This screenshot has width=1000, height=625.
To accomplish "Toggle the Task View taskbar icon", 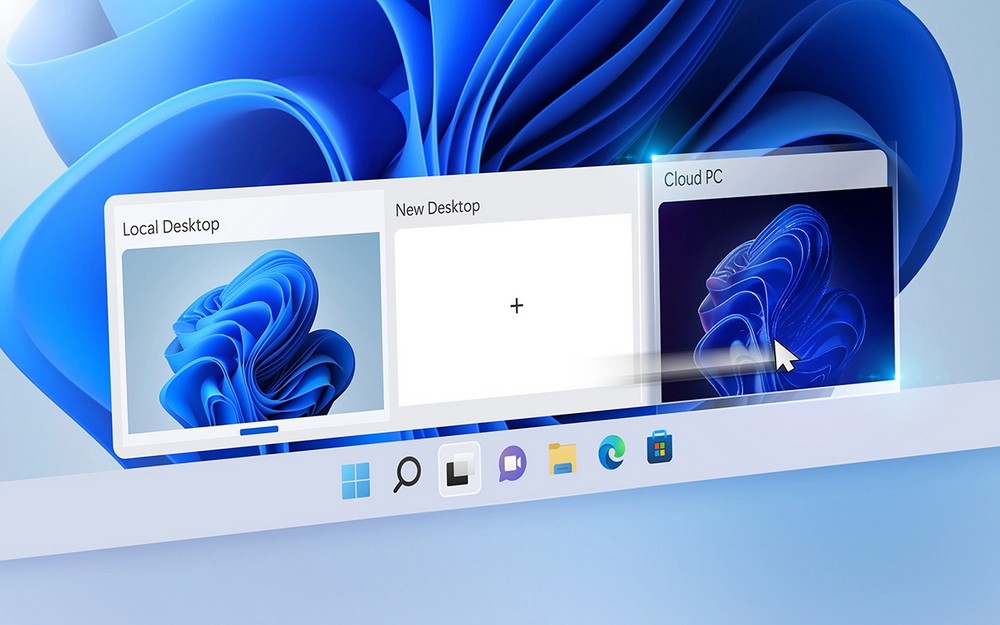I will tap(459, 471).
